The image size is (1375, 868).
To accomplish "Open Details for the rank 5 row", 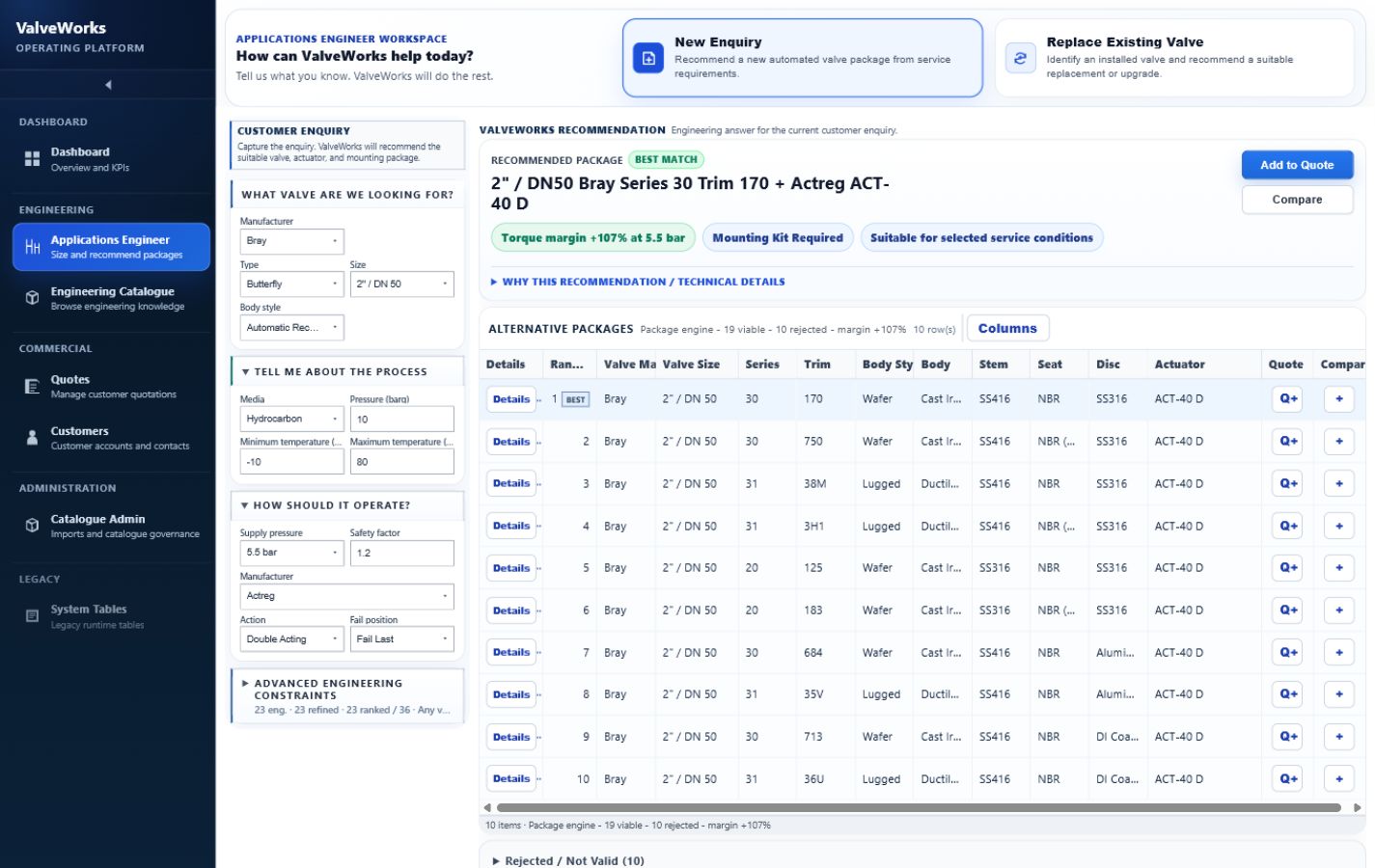I will coord(511,568).
